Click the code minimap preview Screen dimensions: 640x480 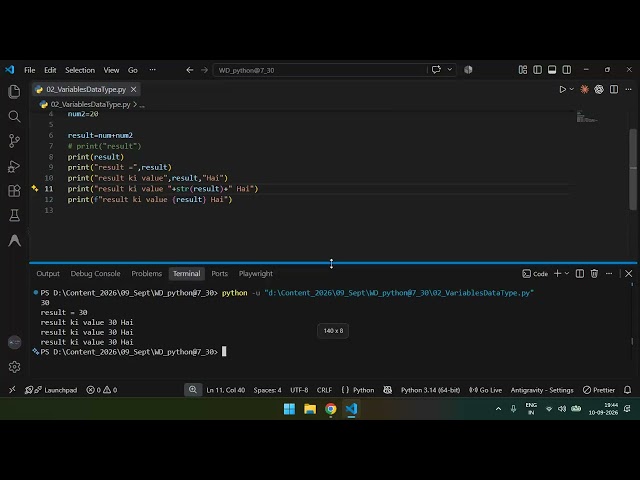pos(587,117)
